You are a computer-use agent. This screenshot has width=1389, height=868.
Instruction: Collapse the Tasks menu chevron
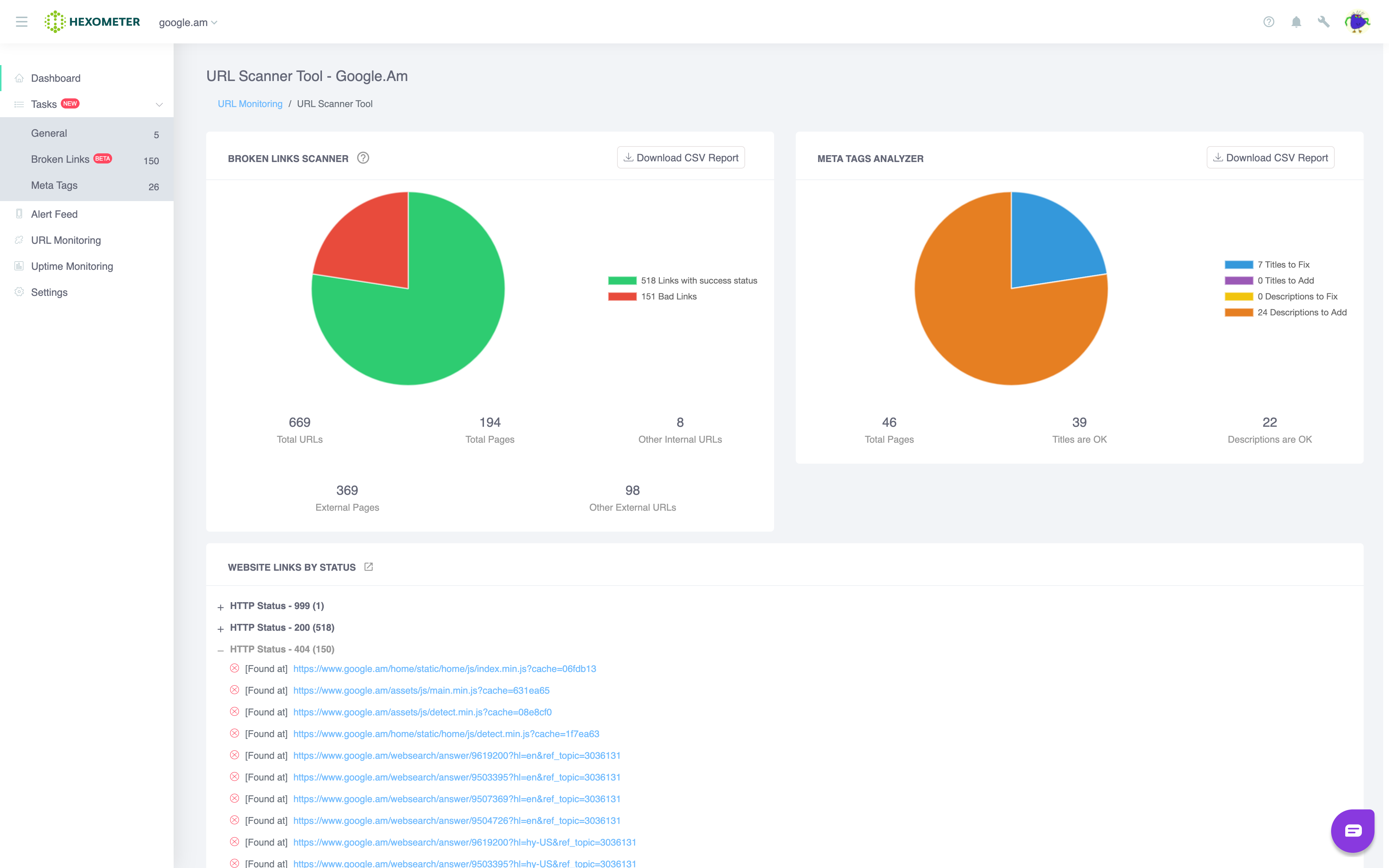click(x=159, y=105)
